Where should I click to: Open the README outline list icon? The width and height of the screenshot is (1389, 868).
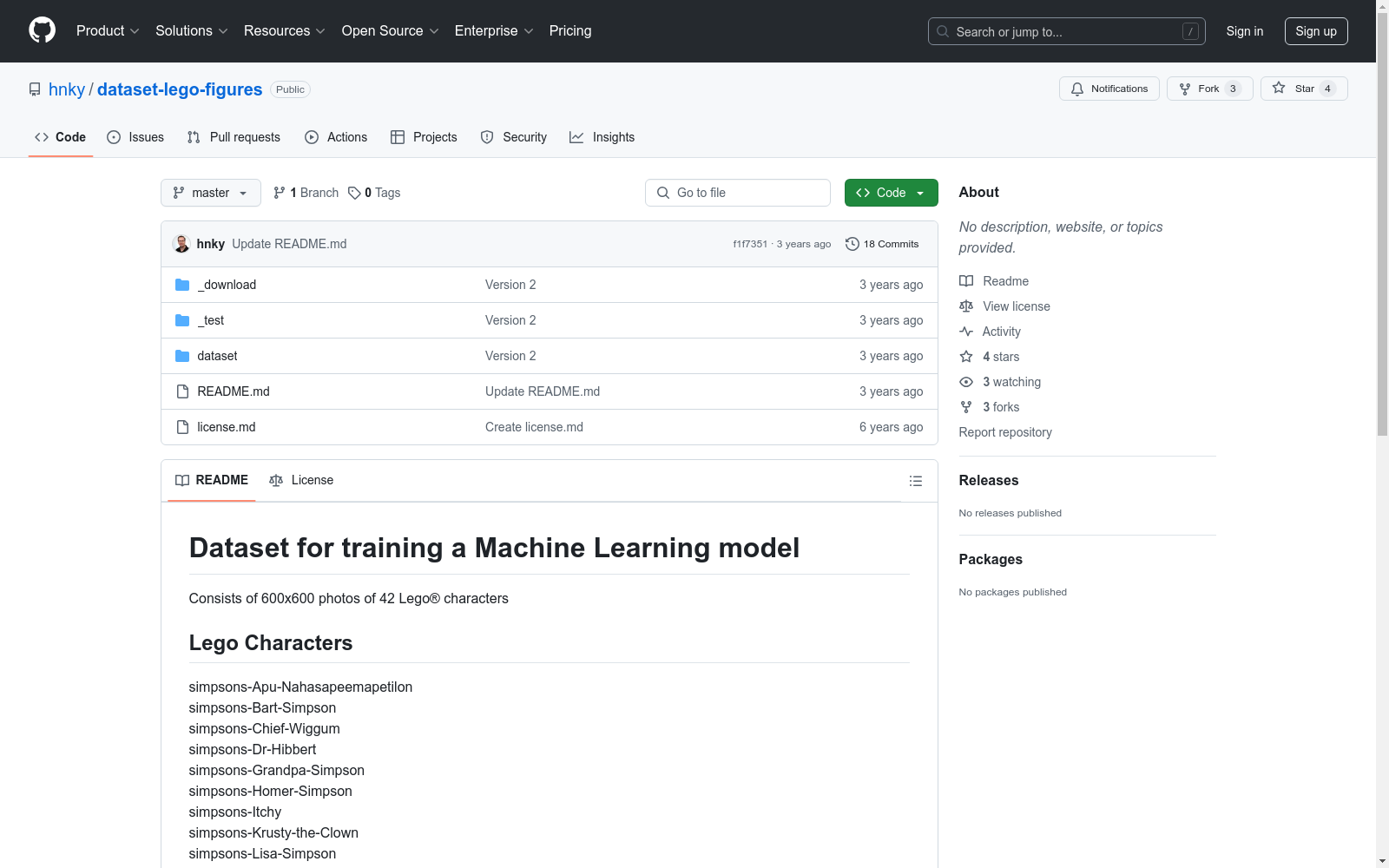pyautogui.click(x=915, y=481)
